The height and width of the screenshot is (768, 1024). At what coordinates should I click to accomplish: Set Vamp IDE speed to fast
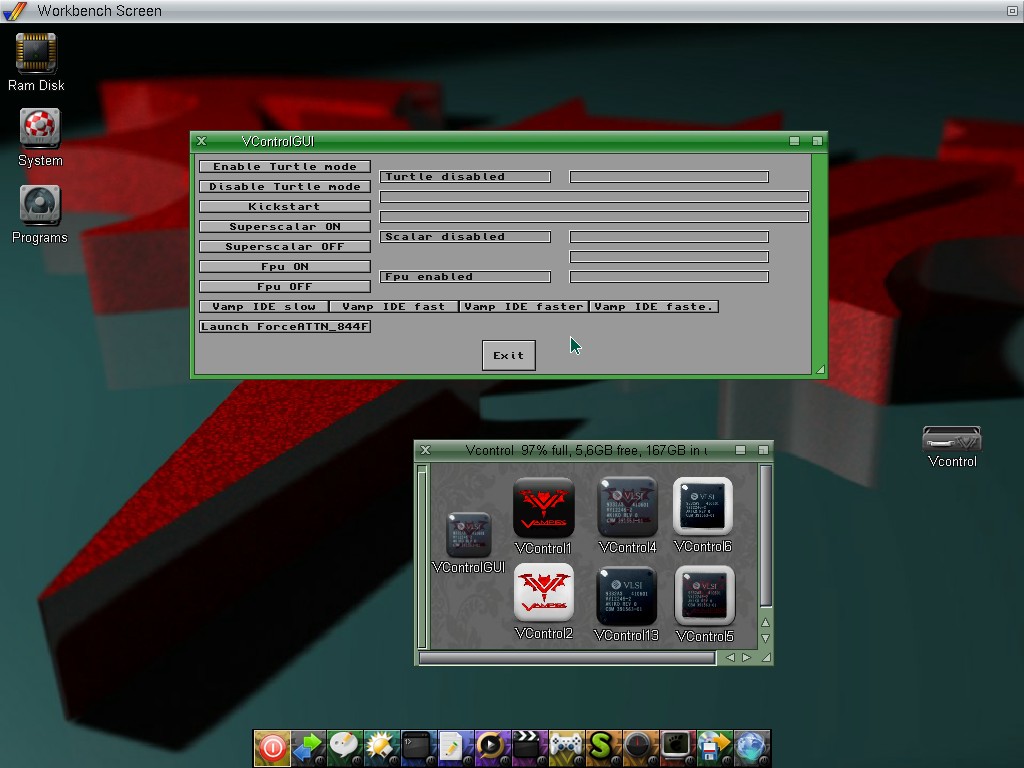point(394,307)
